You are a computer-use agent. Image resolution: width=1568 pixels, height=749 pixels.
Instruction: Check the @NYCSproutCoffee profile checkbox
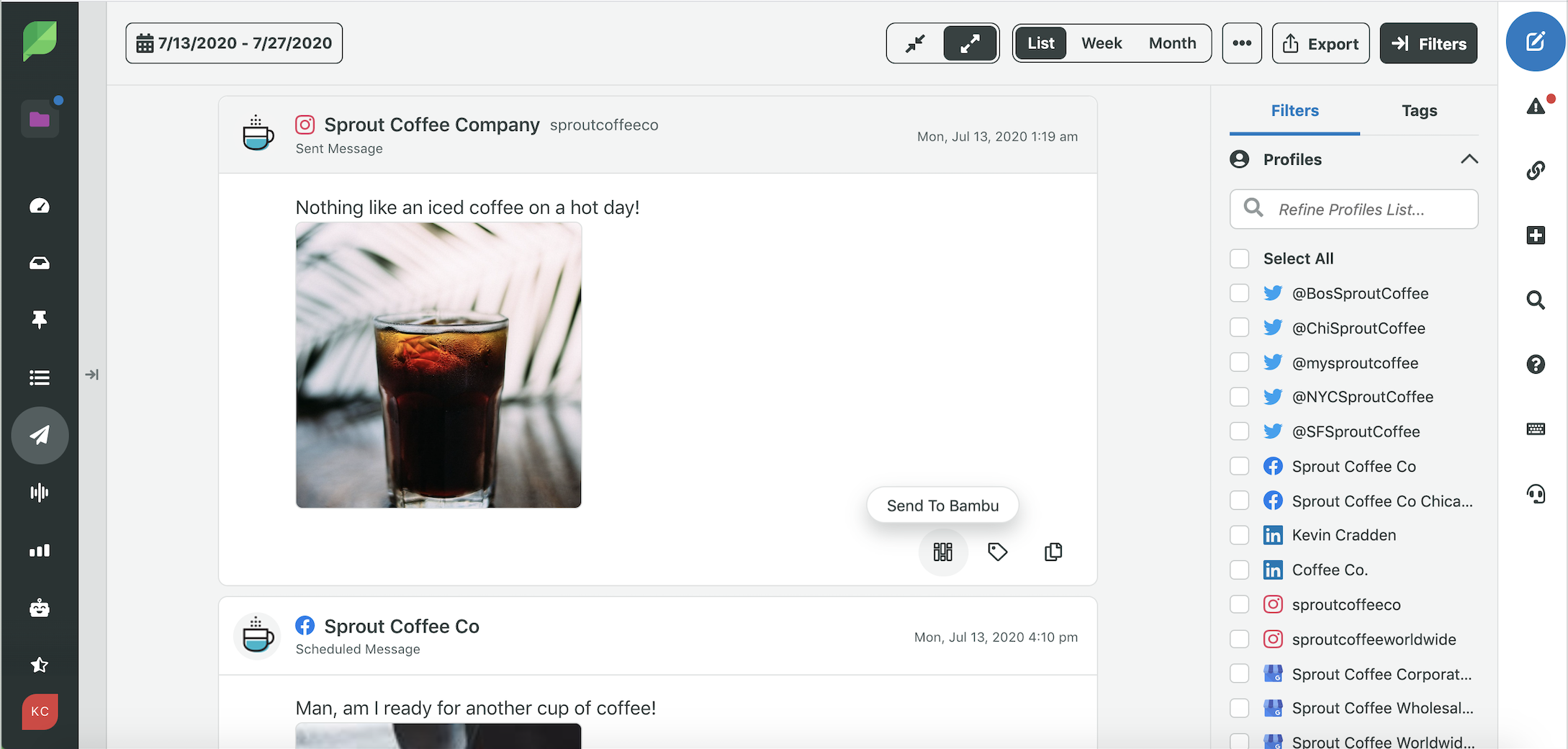coord(1239,397)
